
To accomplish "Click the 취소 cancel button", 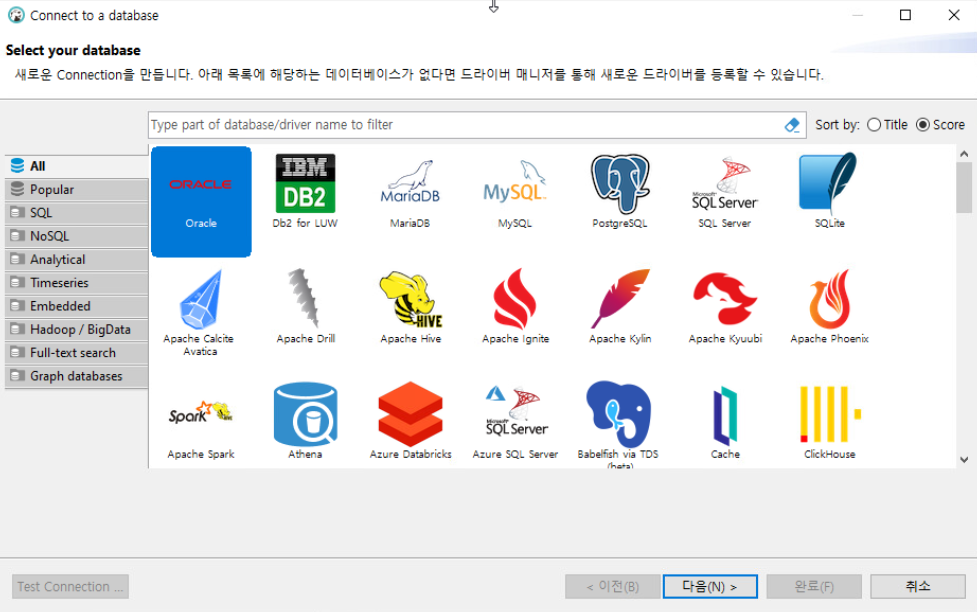I will point(918,586).
